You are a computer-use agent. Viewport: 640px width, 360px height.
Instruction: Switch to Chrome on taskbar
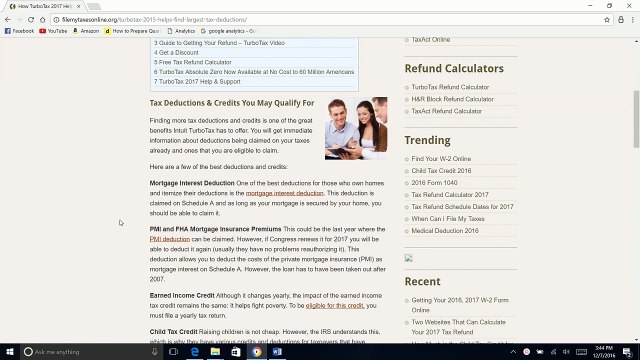[256, 351]
